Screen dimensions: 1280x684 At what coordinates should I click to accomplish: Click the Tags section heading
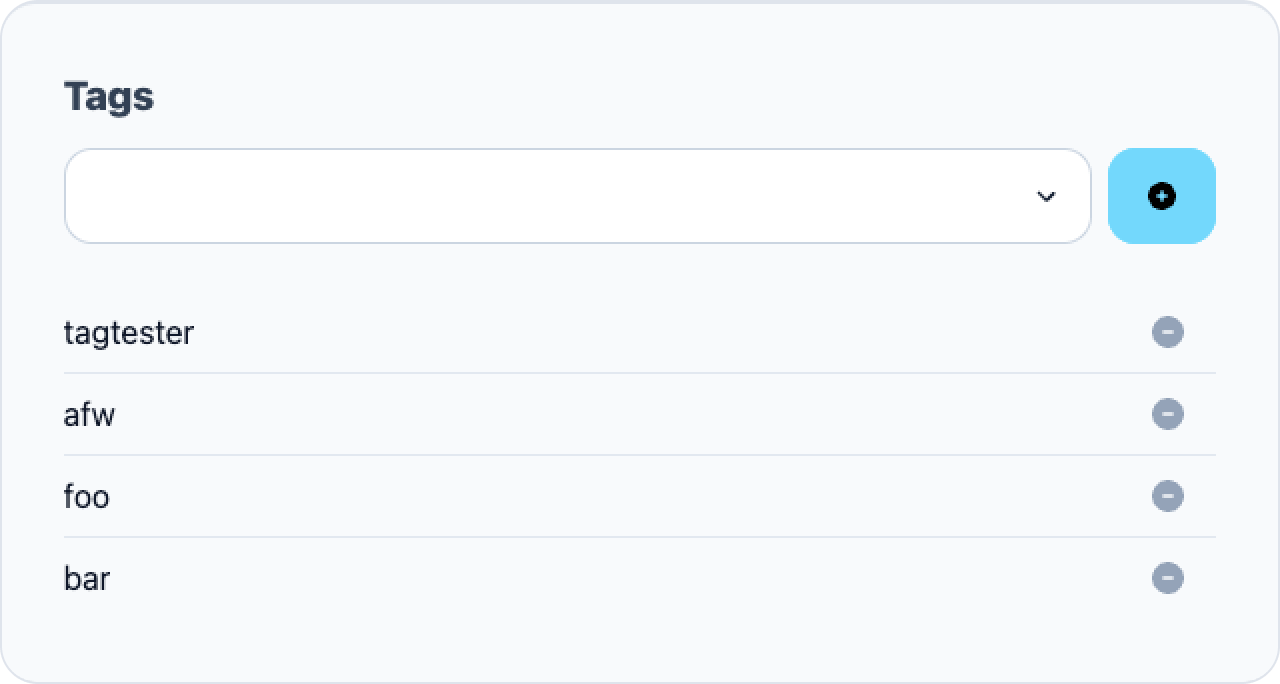coord(109,96)
